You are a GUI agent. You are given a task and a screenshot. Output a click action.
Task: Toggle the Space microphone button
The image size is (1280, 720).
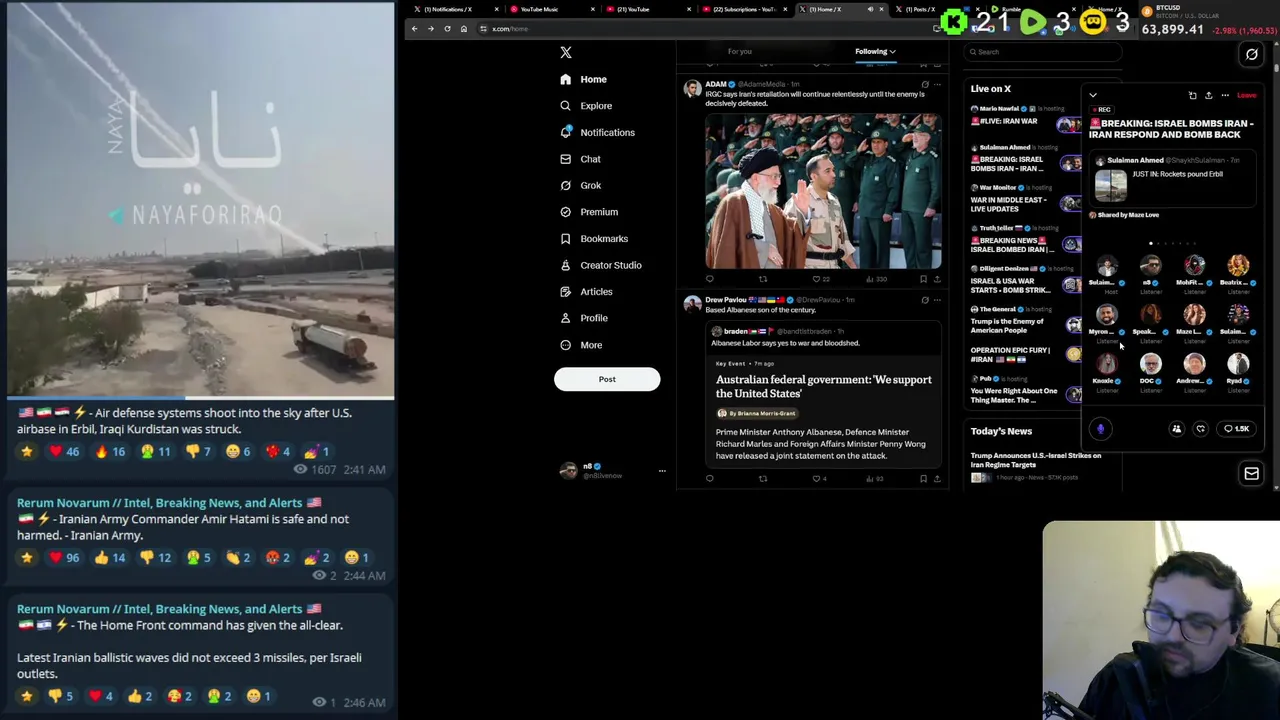(1100, 429)
